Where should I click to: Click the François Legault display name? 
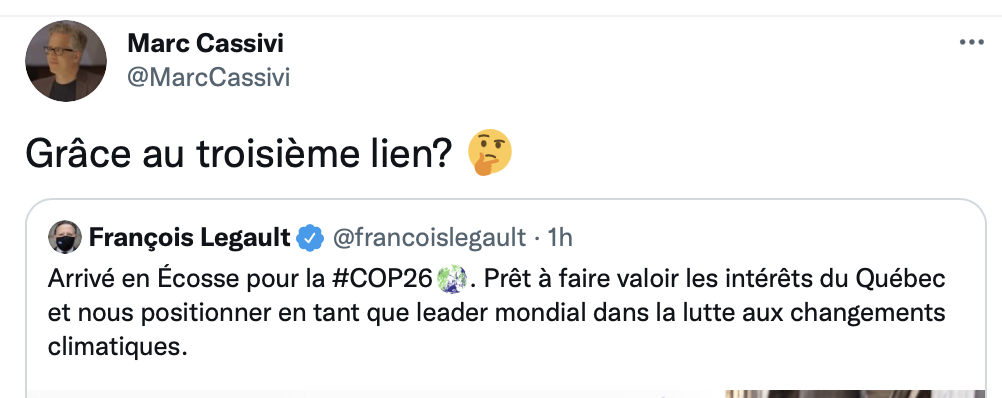pos(190,238)
